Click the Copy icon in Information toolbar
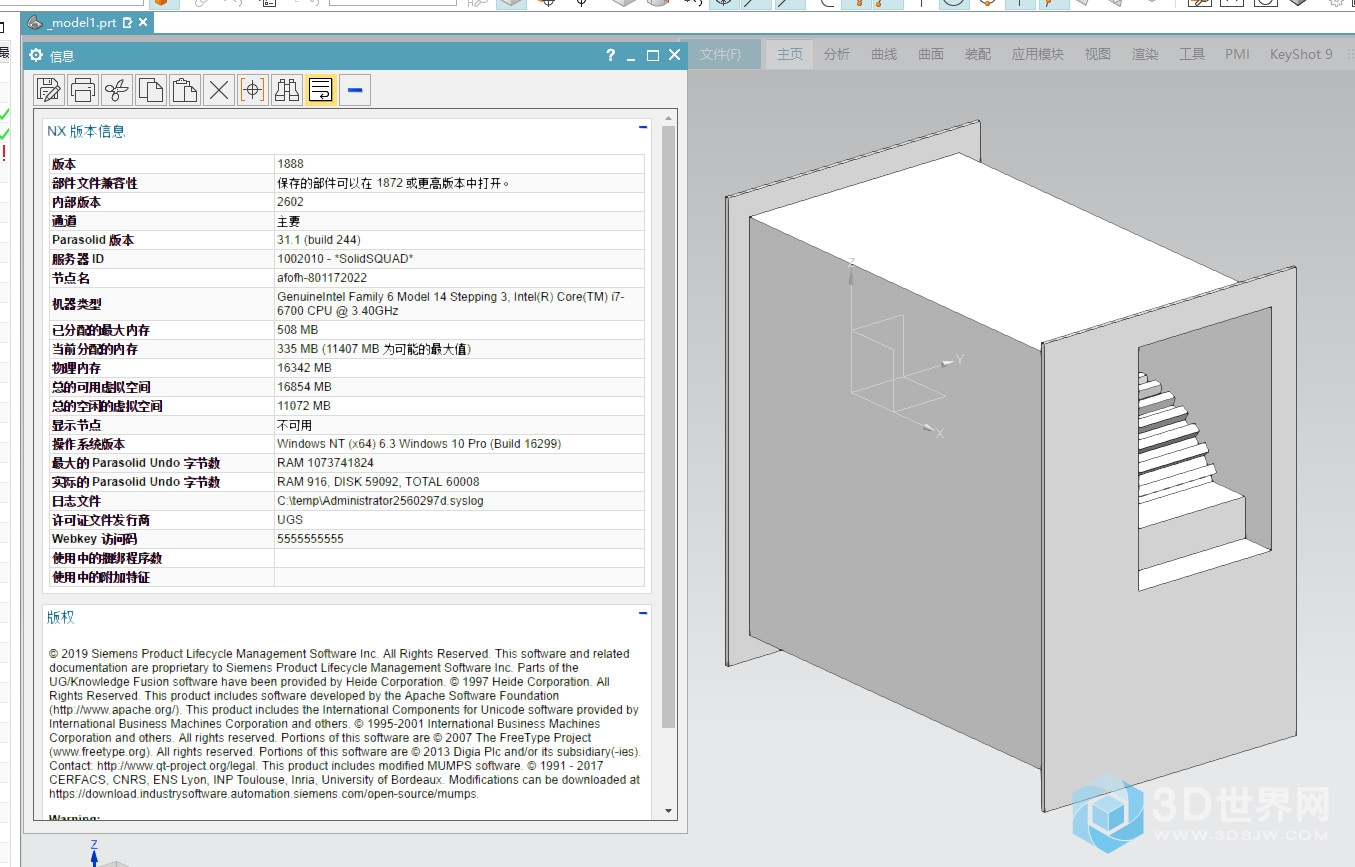1355x867 pixels. point(151,90)
